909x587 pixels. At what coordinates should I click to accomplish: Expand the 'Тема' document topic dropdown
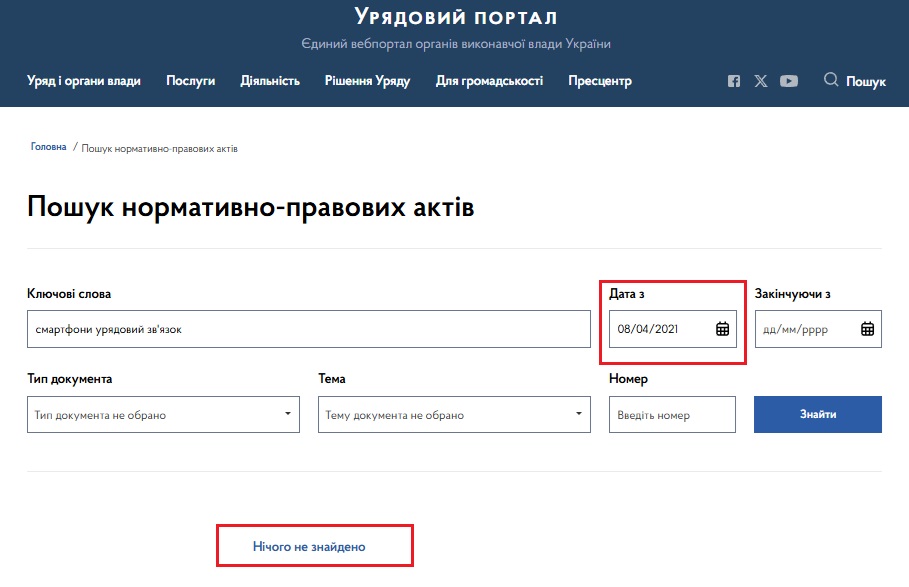point(454,414)
